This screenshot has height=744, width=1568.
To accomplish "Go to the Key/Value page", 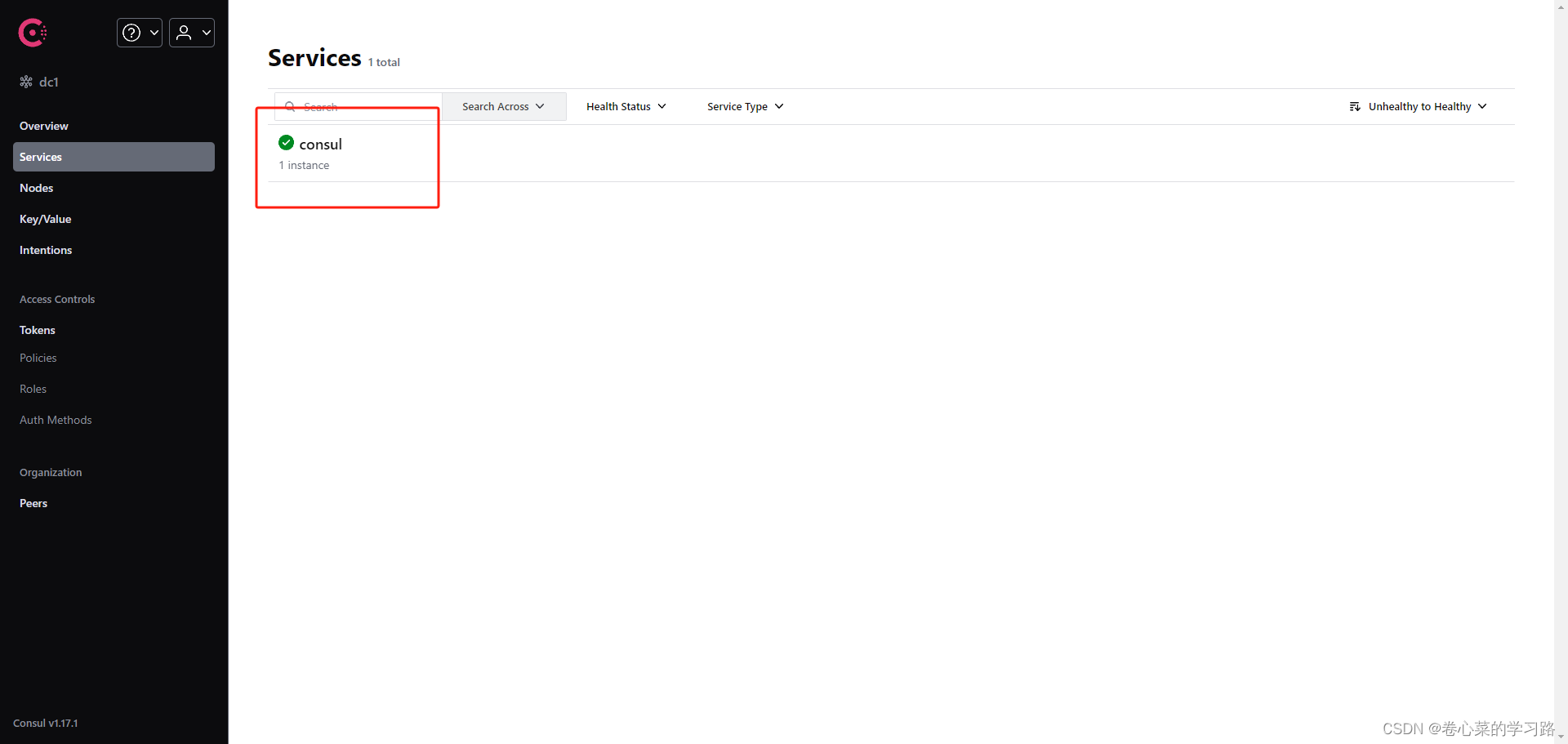I will (44, 219).
